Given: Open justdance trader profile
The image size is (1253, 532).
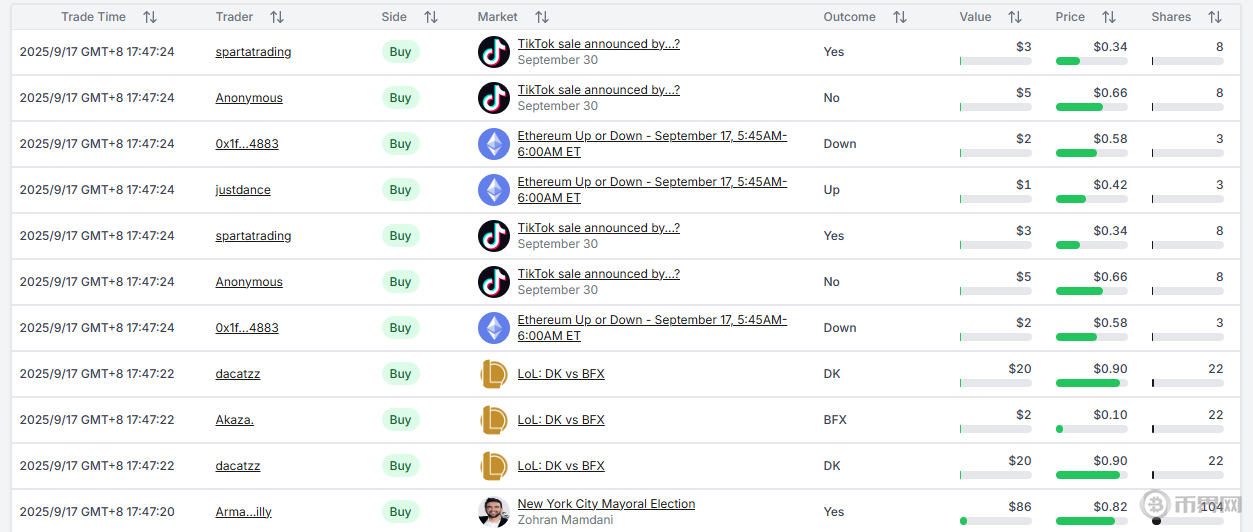Looking at the screenshot, I should (x=243, y=190).
